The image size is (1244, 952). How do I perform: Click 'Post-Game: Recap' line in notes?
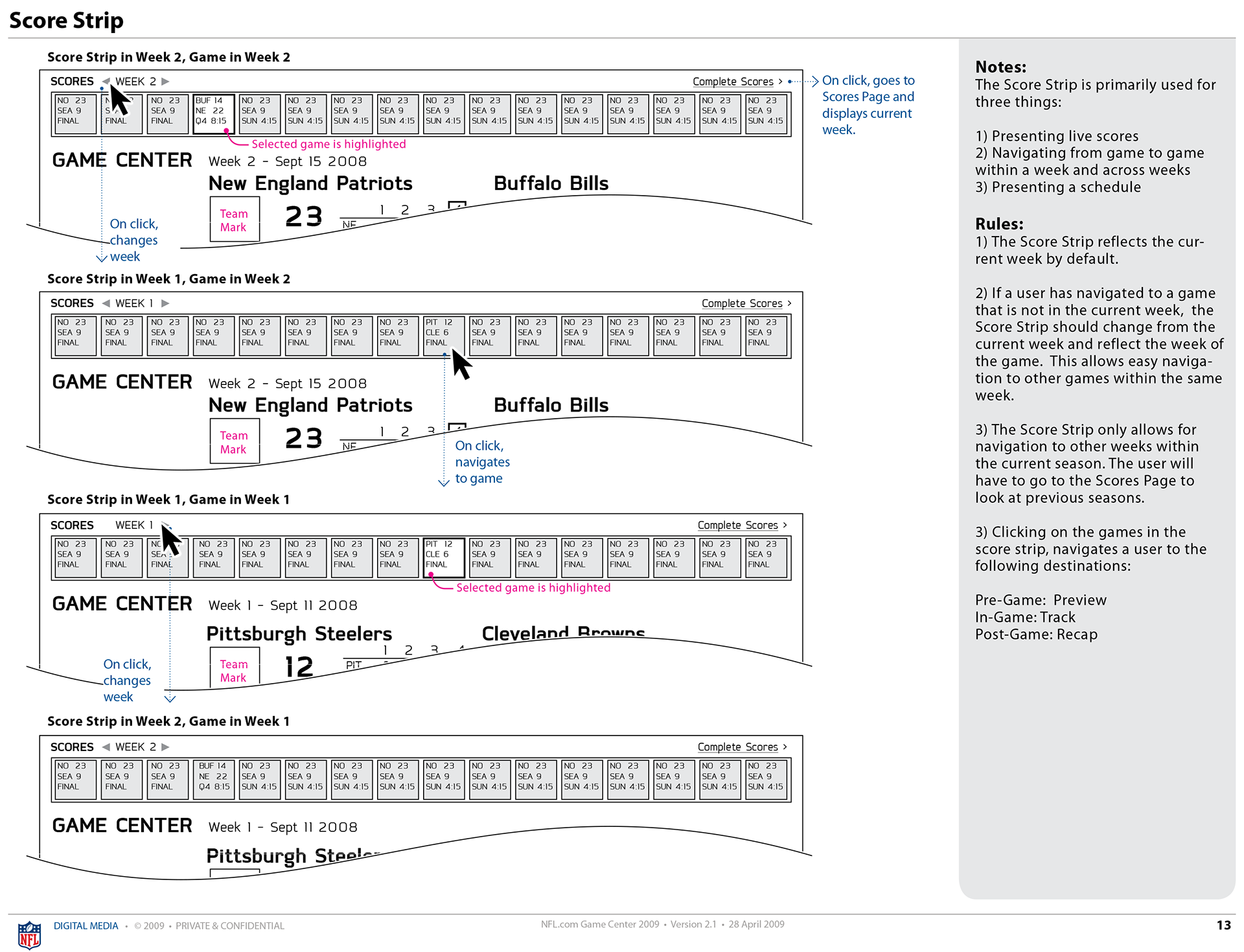[1037, 634]
